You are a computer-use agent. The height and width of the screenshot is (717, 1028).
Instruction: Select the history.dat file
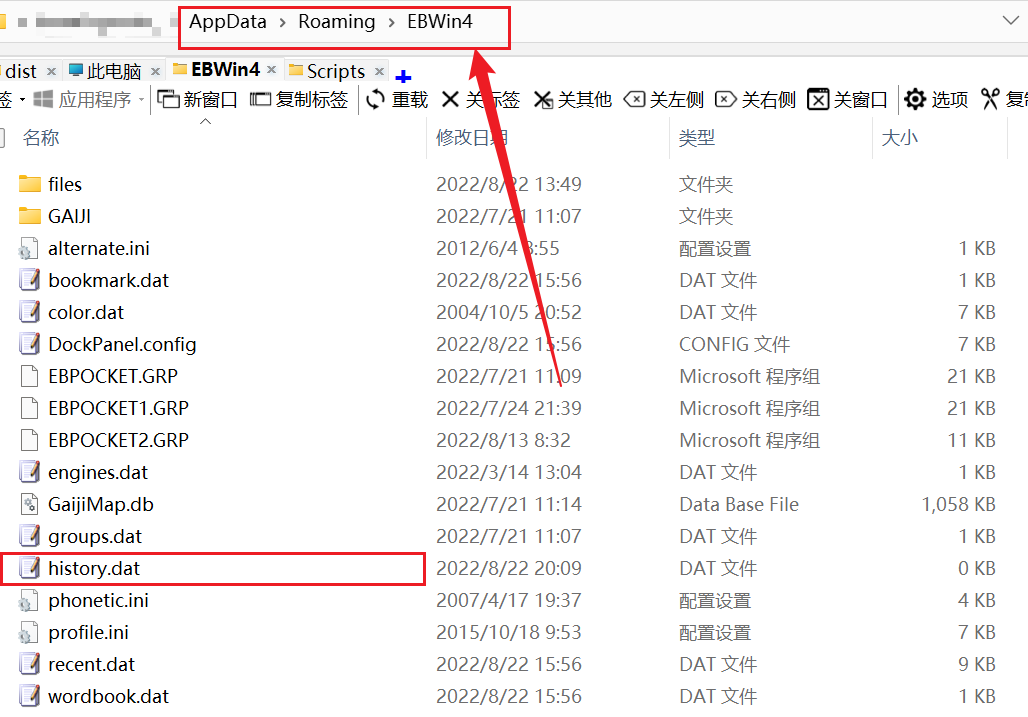click(x=94, y=569)
